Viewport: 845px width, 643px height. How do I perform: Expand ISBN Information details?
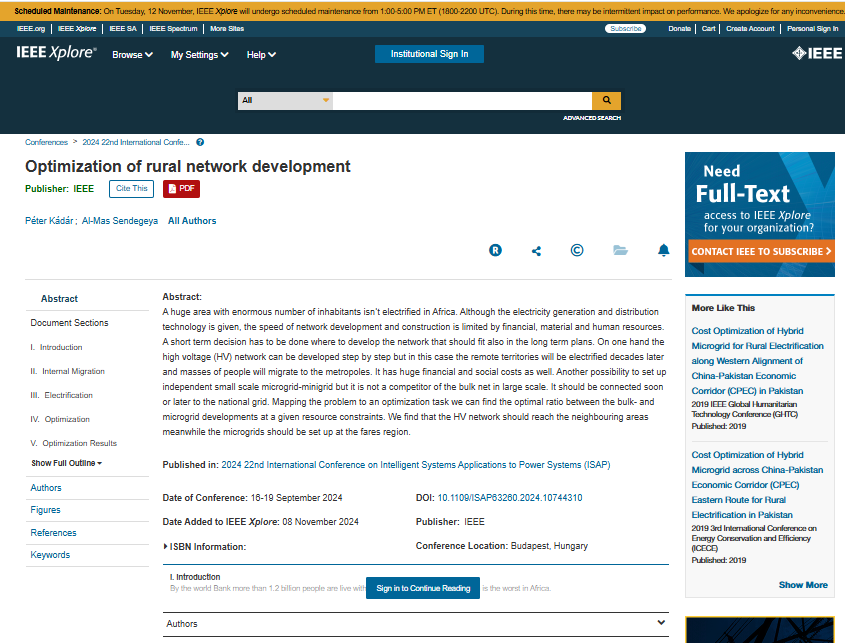click(205, 547)
